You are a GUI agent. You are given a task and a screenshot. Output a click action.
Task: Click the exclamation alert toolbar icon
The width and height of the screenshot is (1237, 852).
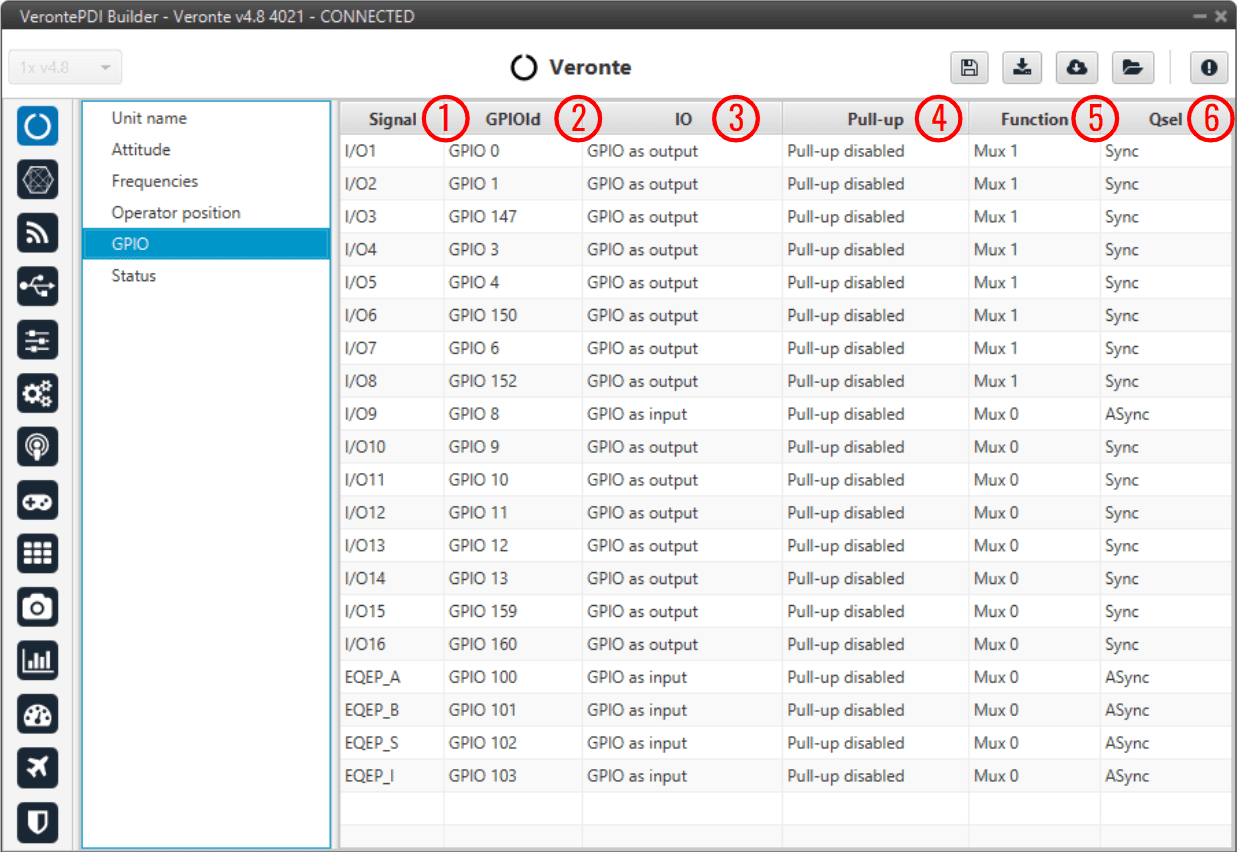[x=1209, y=67]
